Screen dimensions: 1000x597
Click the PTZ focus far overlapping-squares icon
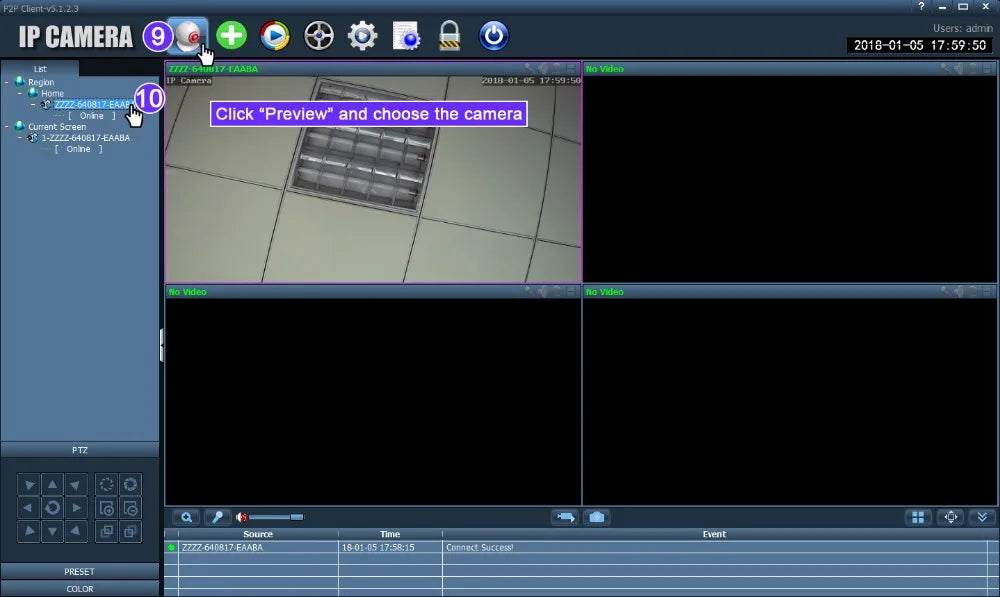click(x=130, y=531)
